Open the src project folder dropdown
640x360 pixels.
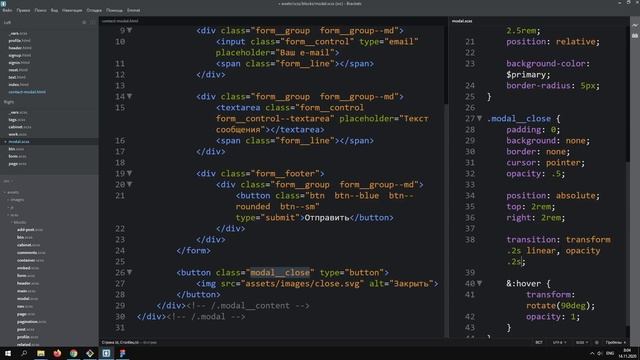coord(8,181)
